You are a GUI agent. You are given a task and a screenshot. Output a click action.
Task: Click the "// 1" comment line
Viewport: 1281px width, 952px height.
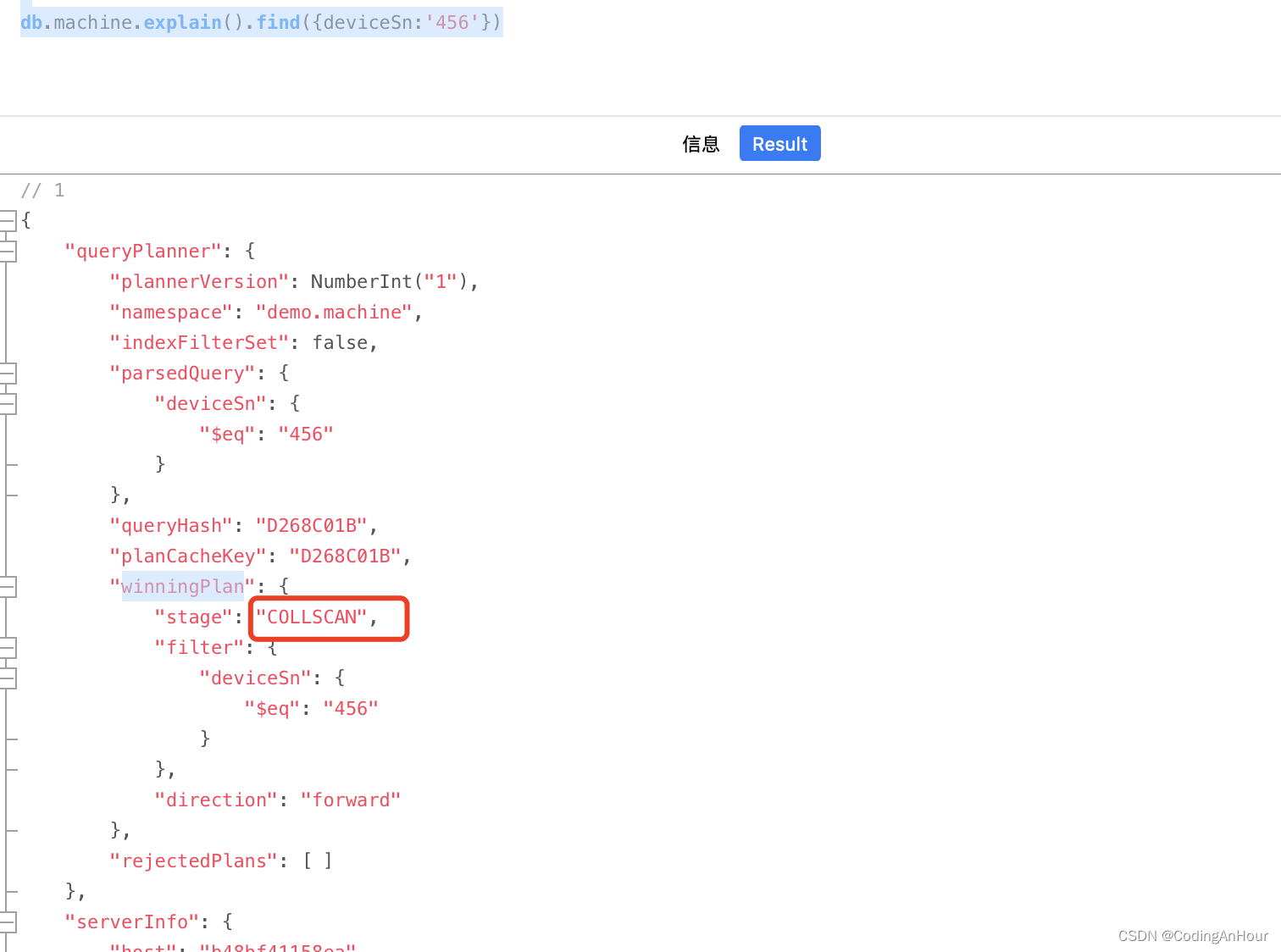click(42, 191)
